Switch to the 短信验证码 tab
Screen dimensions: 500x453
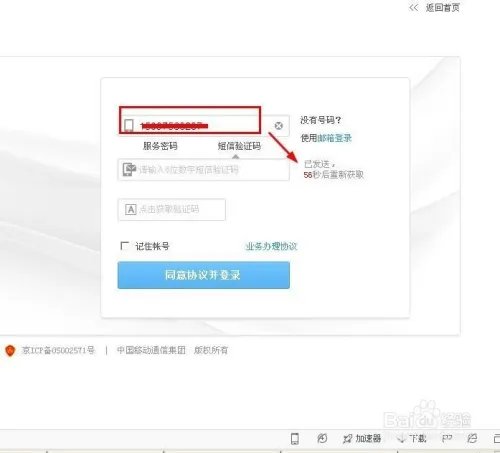239,146
